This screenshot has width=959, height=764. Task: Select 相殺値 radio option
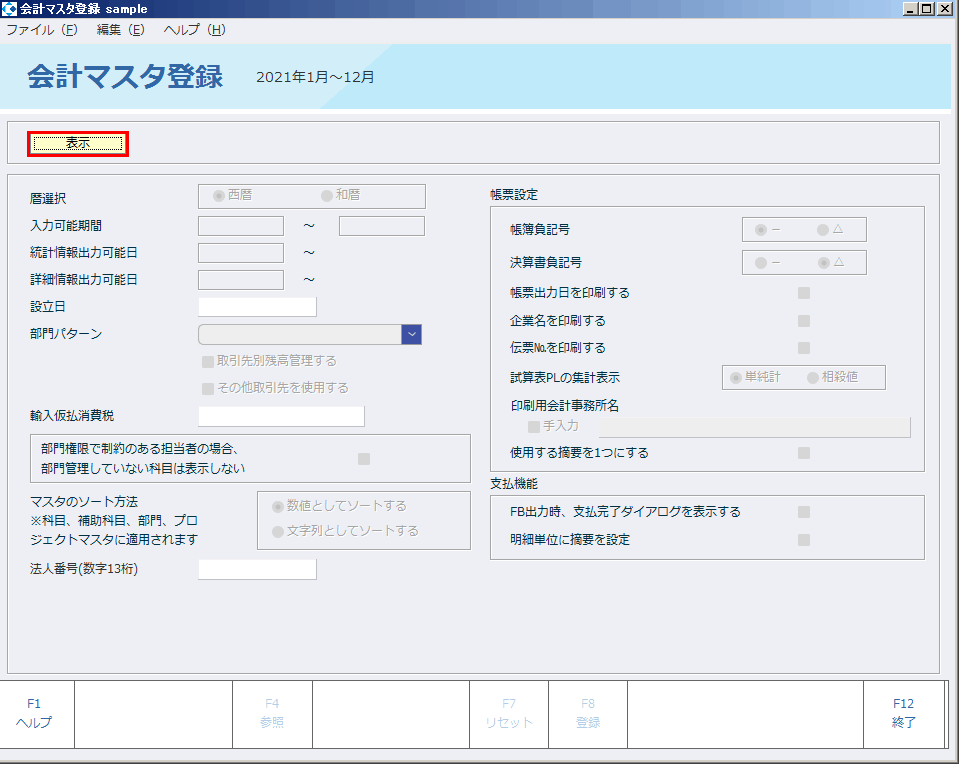tap(813, 378)
